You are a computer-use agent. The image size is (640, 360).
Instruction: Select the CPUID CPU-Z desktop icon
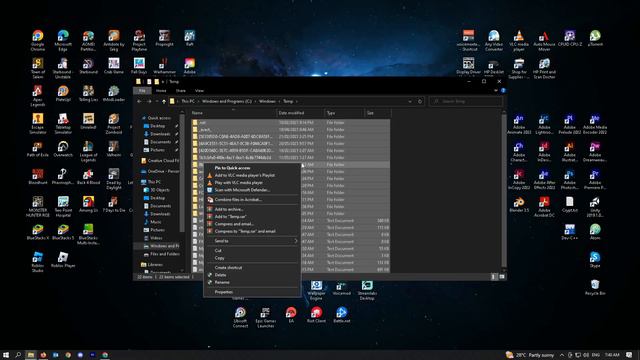coord(570,38)
